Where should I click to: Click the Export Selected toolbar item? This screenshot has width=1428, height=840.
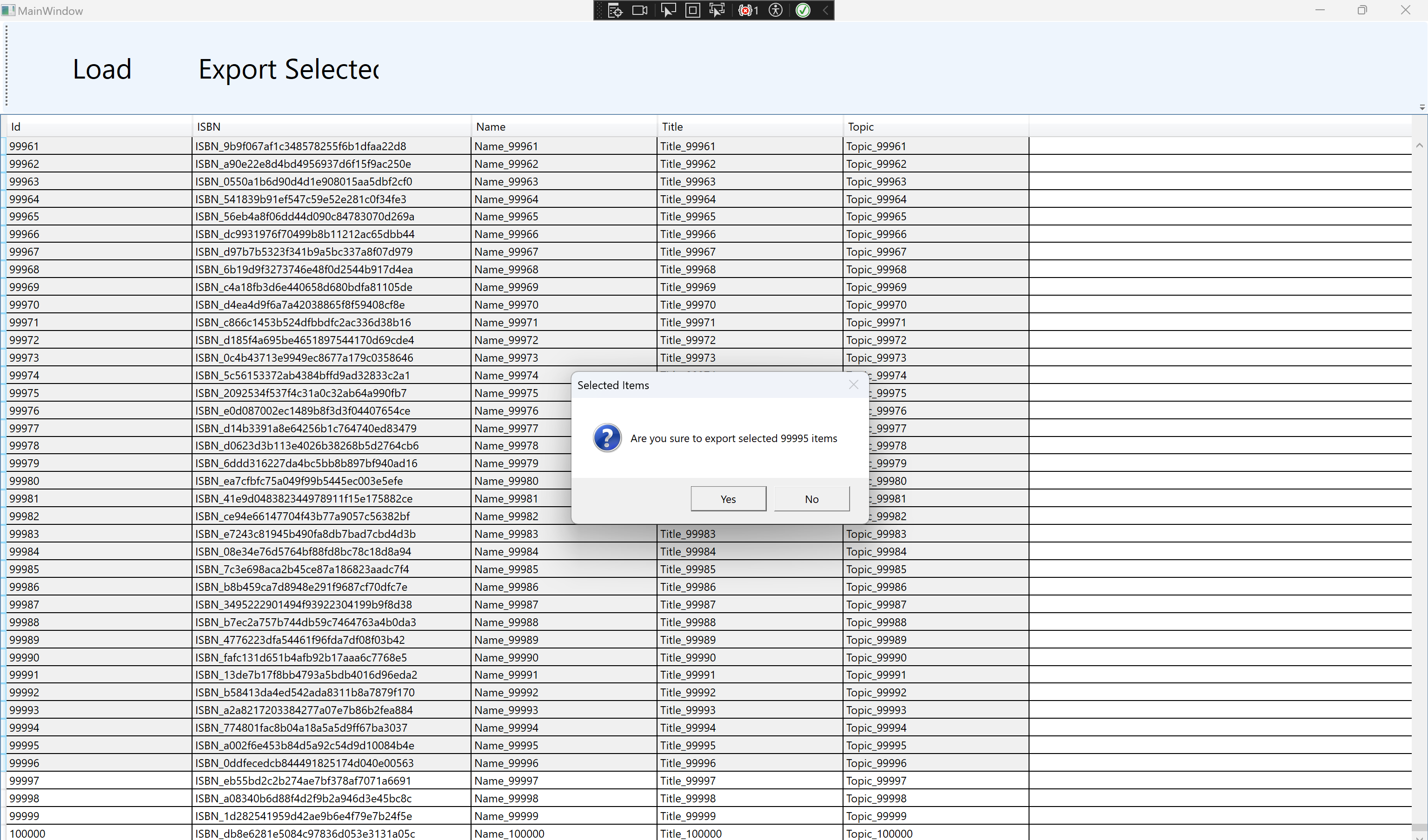click(x=288, y=69)
